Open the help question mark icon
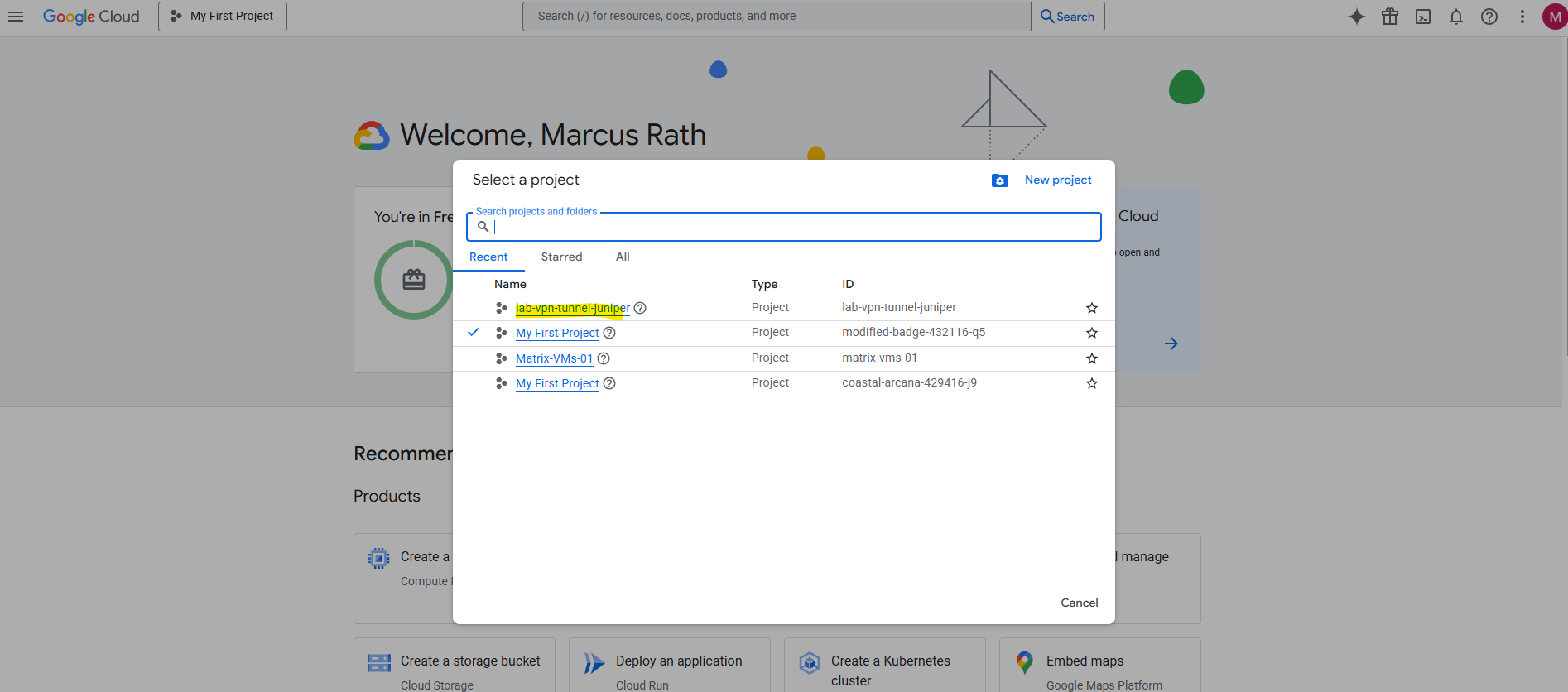Viewport: 1568px width, 692px height. (x=1489, y=17)
